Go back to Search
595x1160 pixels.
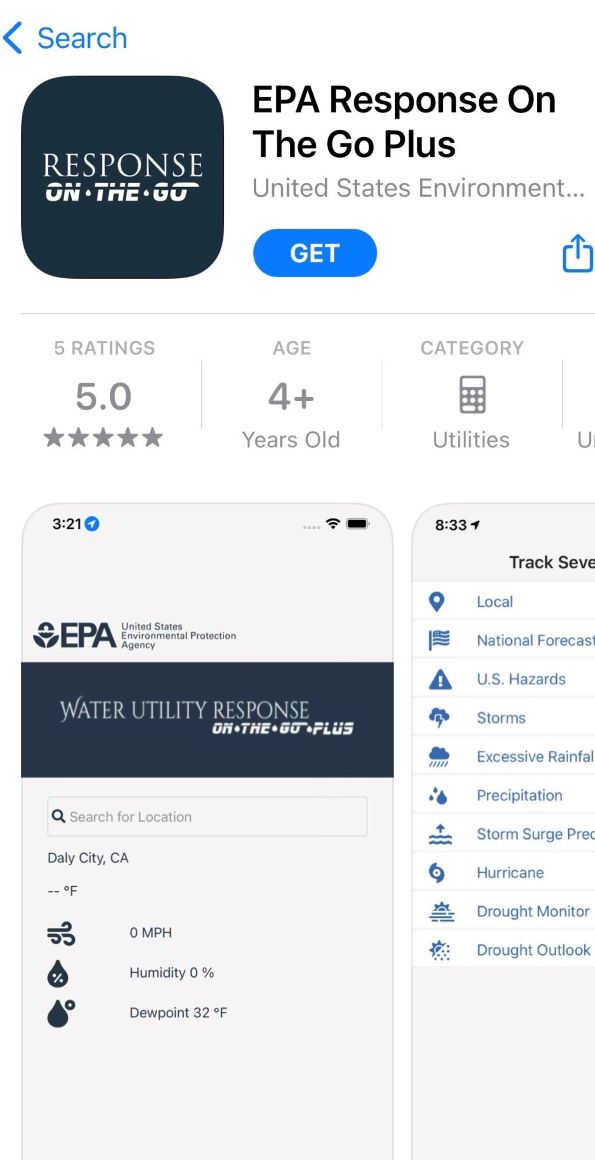point(65,38)
